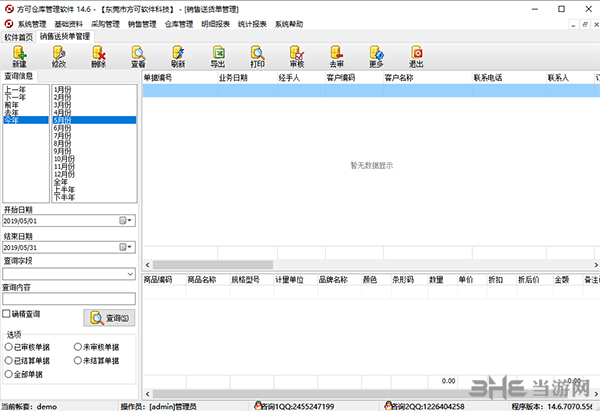Screen dimensions: 600x411
Task: Click the 开始日期 date field
Action: click(x=69, y=220)
